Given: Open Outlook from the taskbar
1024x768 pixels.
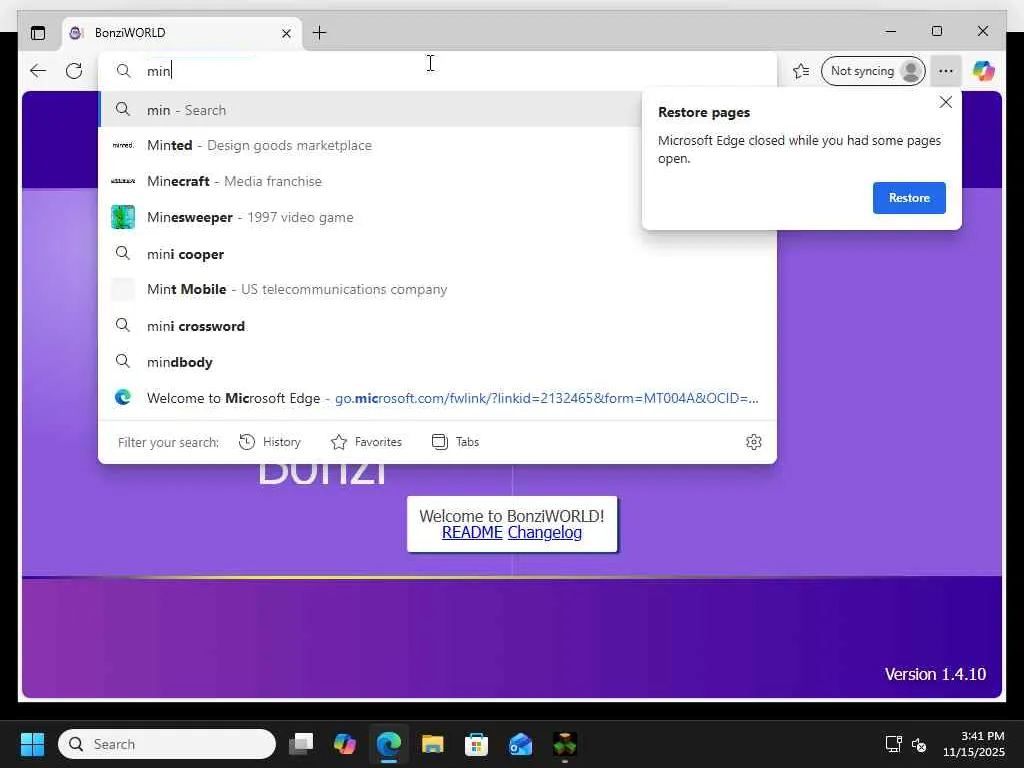Looking at the screenshot, I should tap(520, 744).
